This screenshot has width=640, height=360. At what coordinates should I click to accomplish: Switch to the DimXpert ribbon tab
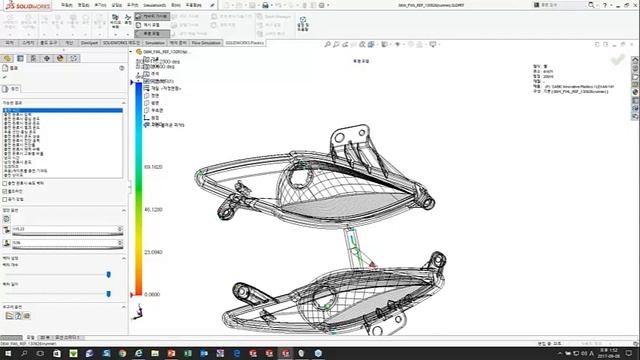[x=89, y=43]
